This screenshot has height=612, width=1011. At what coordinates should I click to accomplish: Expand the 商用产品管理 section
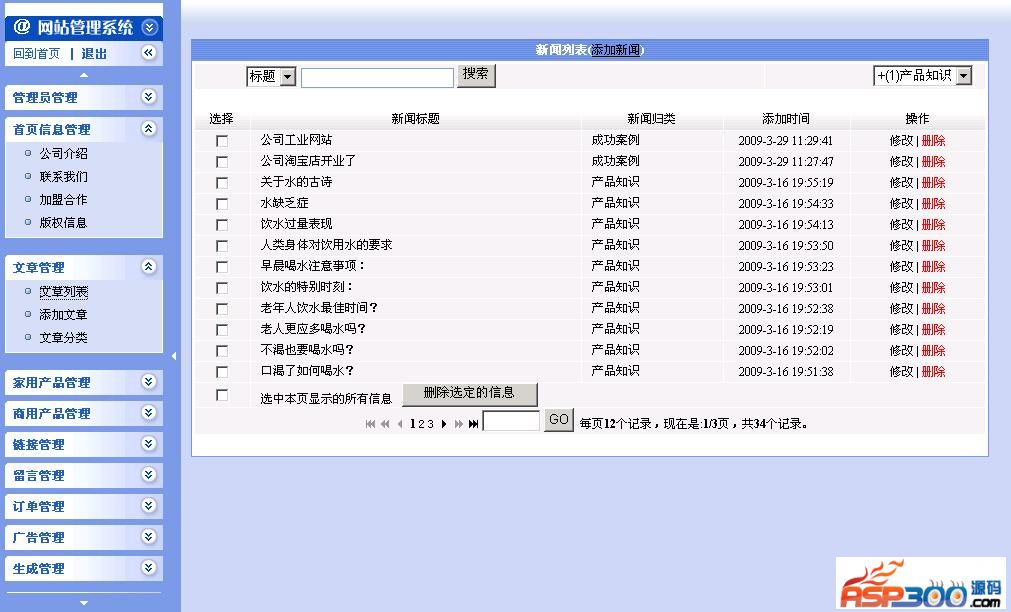[148, 413]
